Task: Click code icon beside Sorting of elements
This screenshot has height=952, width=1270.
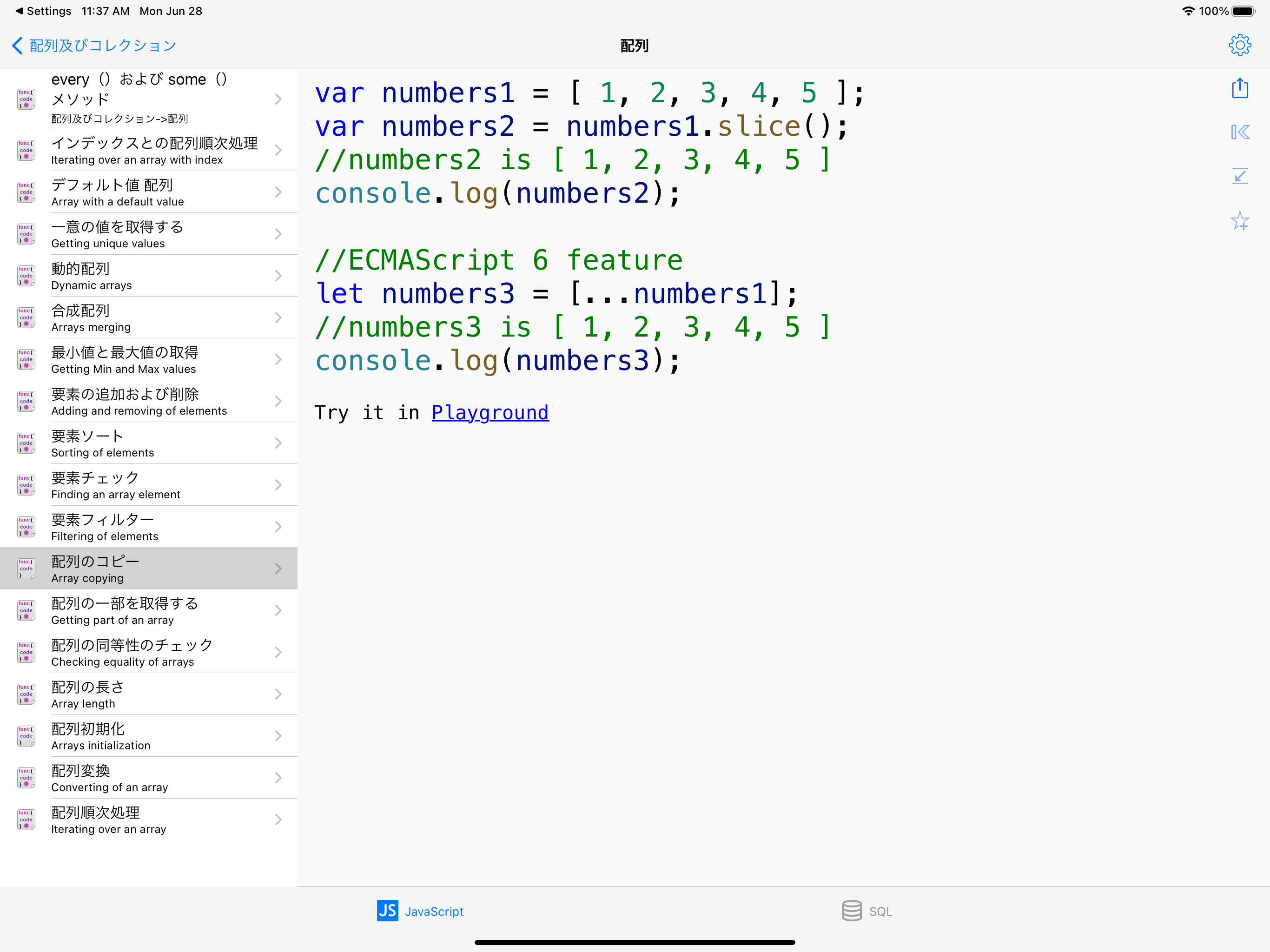Action: [26, 443]
